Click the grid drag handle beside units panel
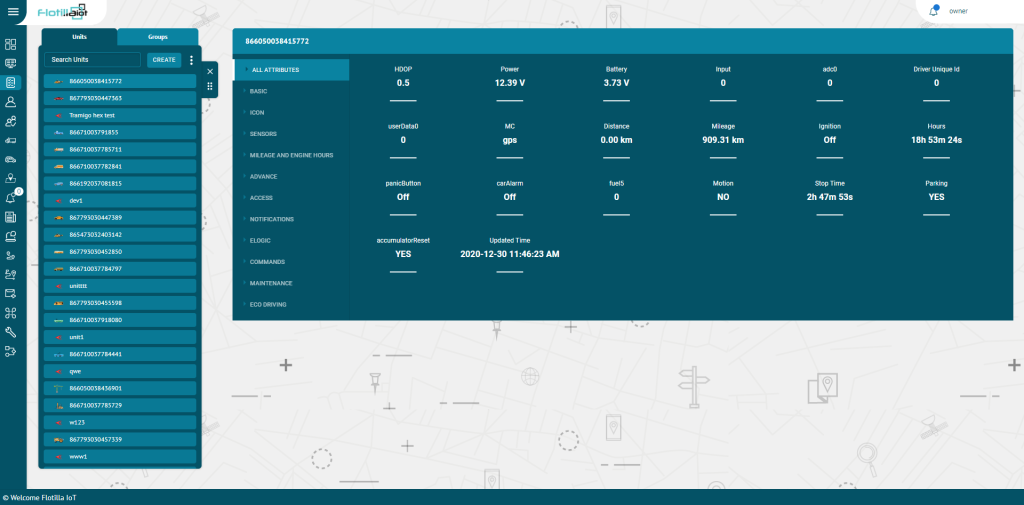The height and width of the screenshot is (505, 1024). pos(210,86)
